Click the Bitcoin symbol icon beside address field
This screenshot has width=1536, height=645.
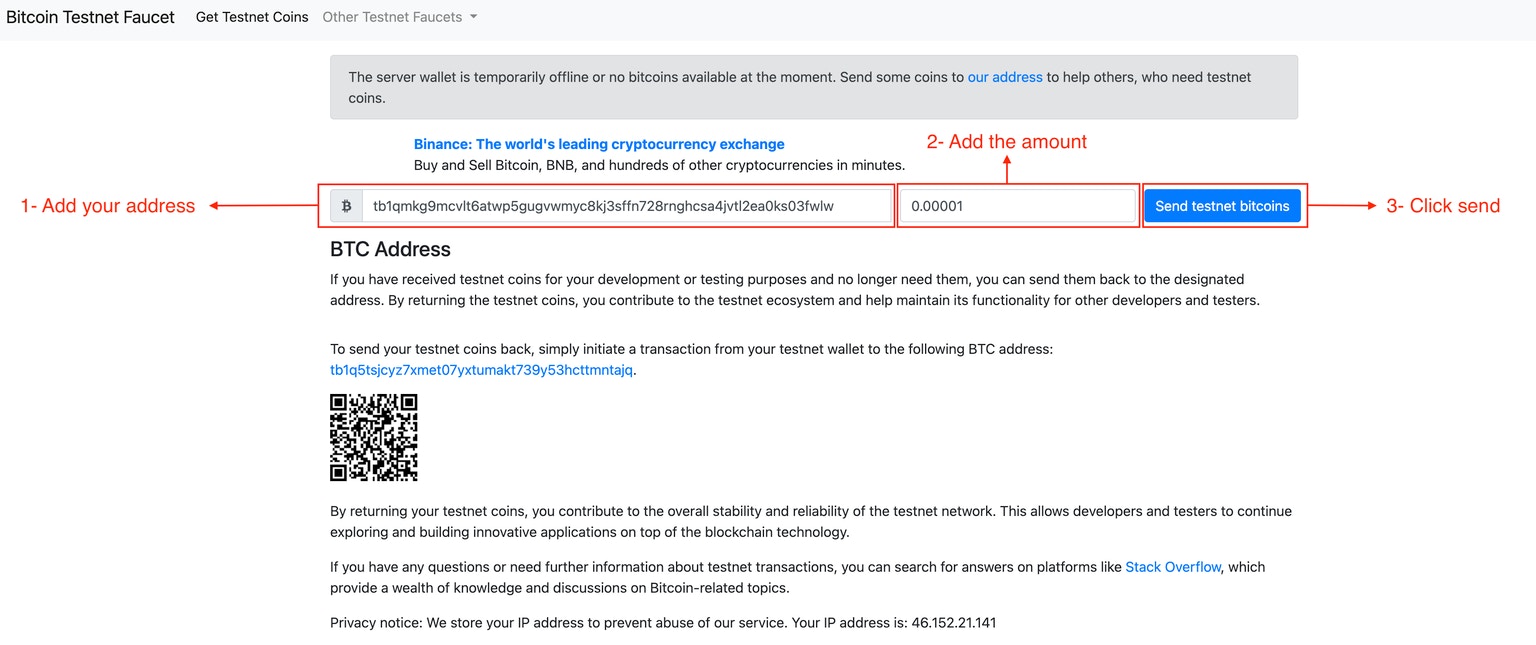(347, 206)
